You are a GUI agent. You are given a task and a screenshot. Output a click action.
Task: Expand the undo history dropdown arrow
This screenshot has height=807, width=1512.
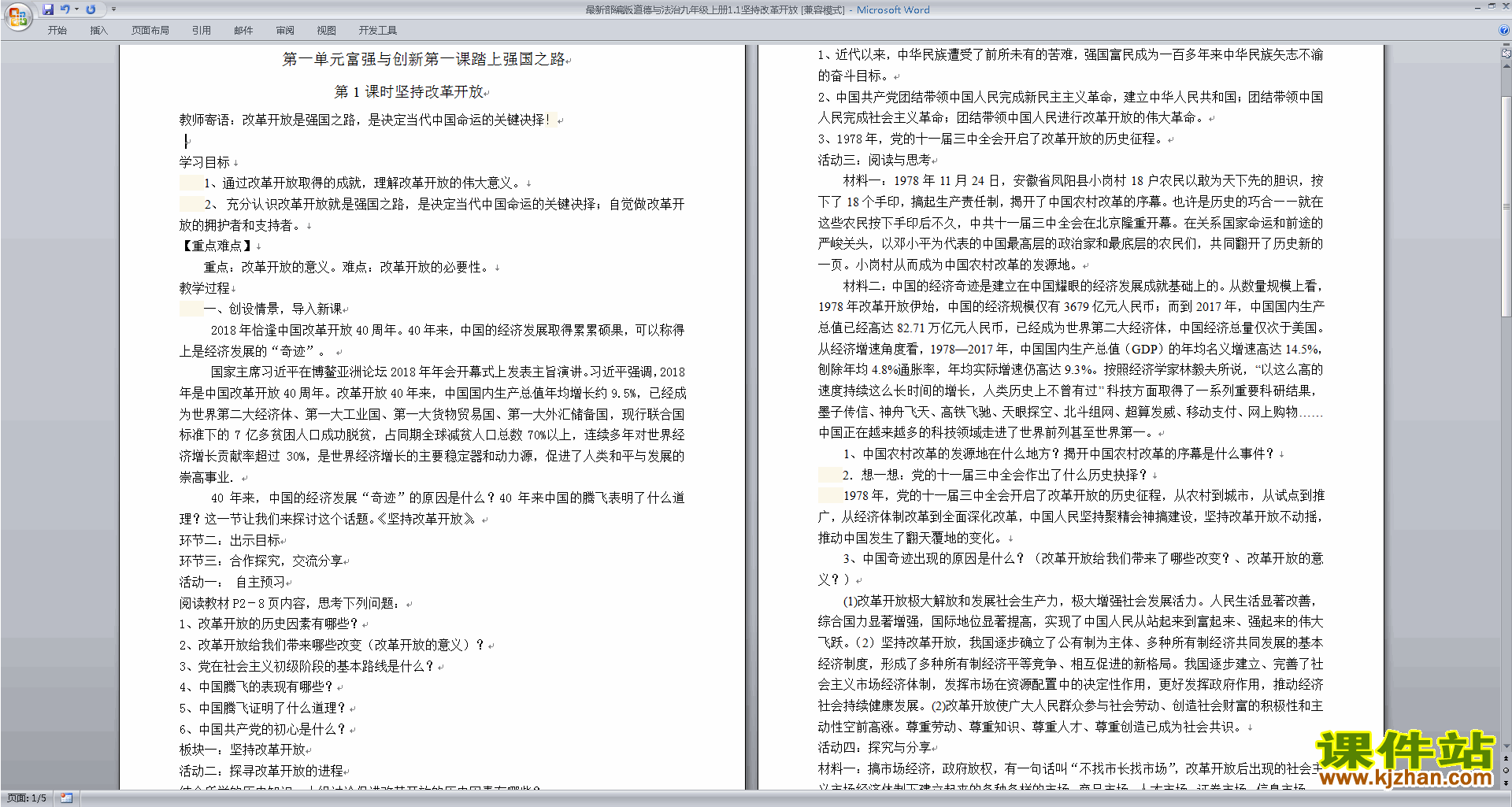point(76,9)
